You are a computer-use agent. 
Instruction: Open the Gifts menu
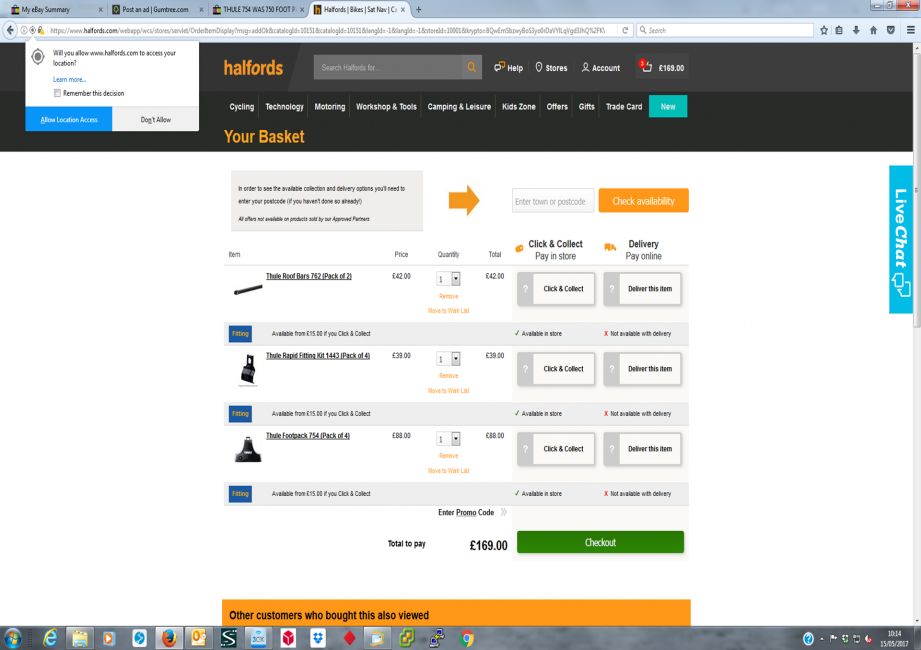586,106
